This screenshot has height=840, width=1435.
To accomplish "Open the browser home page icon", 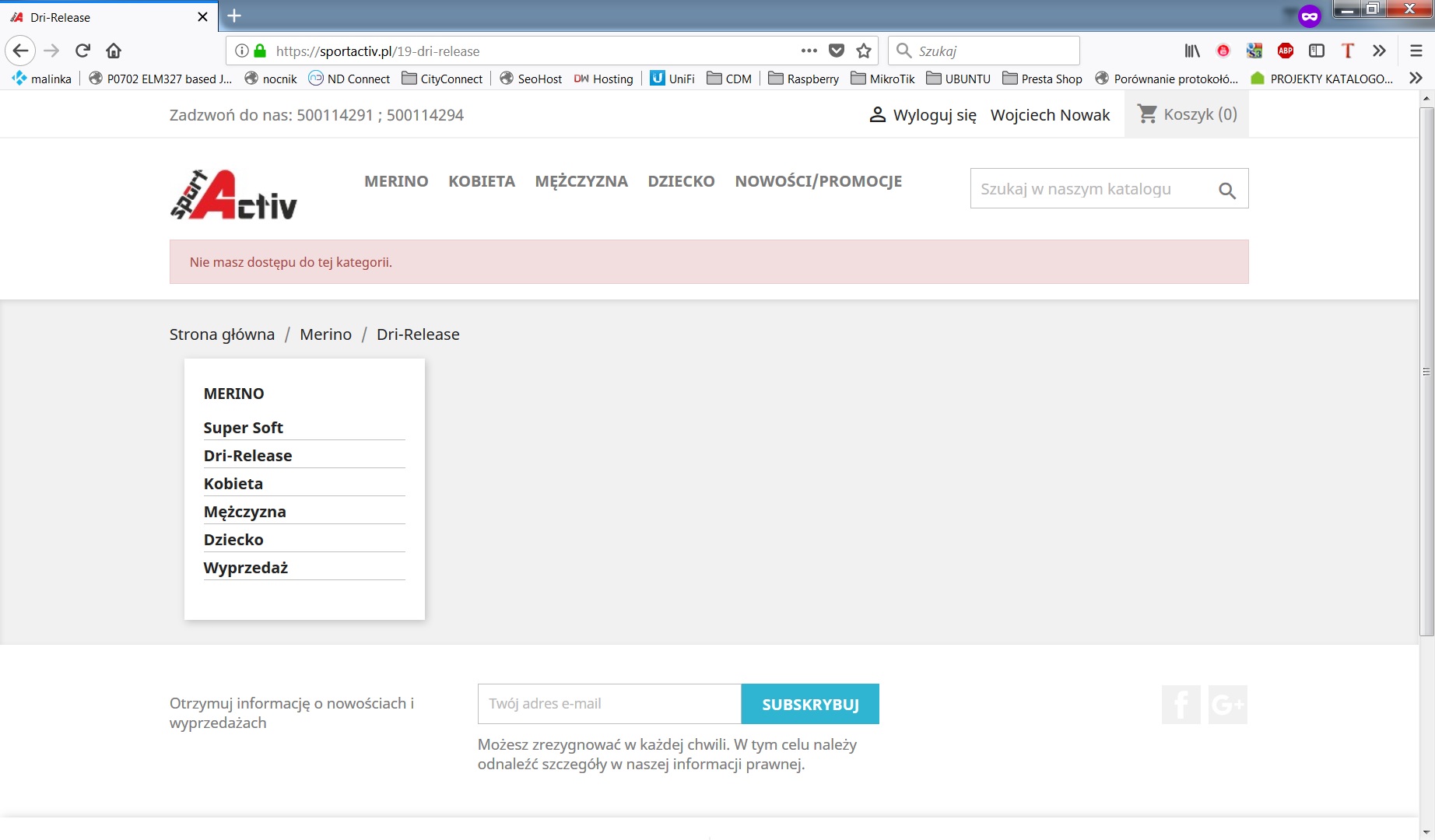I will coord(114,51).
